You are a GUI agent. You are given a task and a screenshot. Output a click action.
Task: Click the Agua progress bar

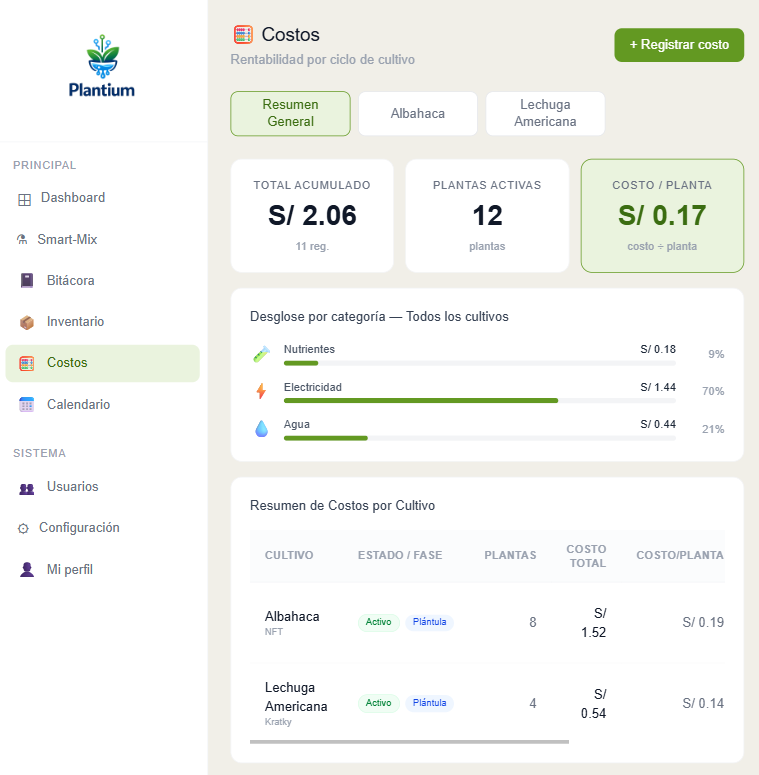480,438
